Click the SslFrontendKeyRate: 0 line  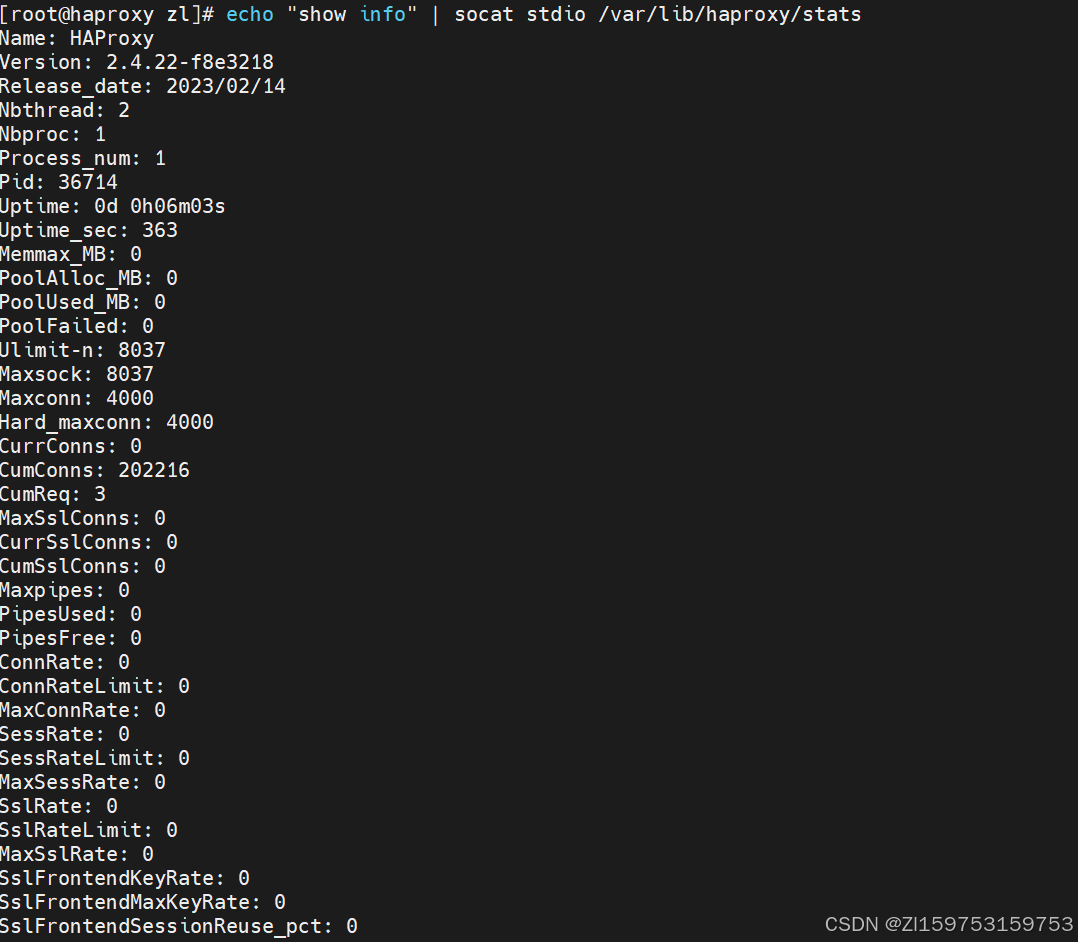click(124, 878)
